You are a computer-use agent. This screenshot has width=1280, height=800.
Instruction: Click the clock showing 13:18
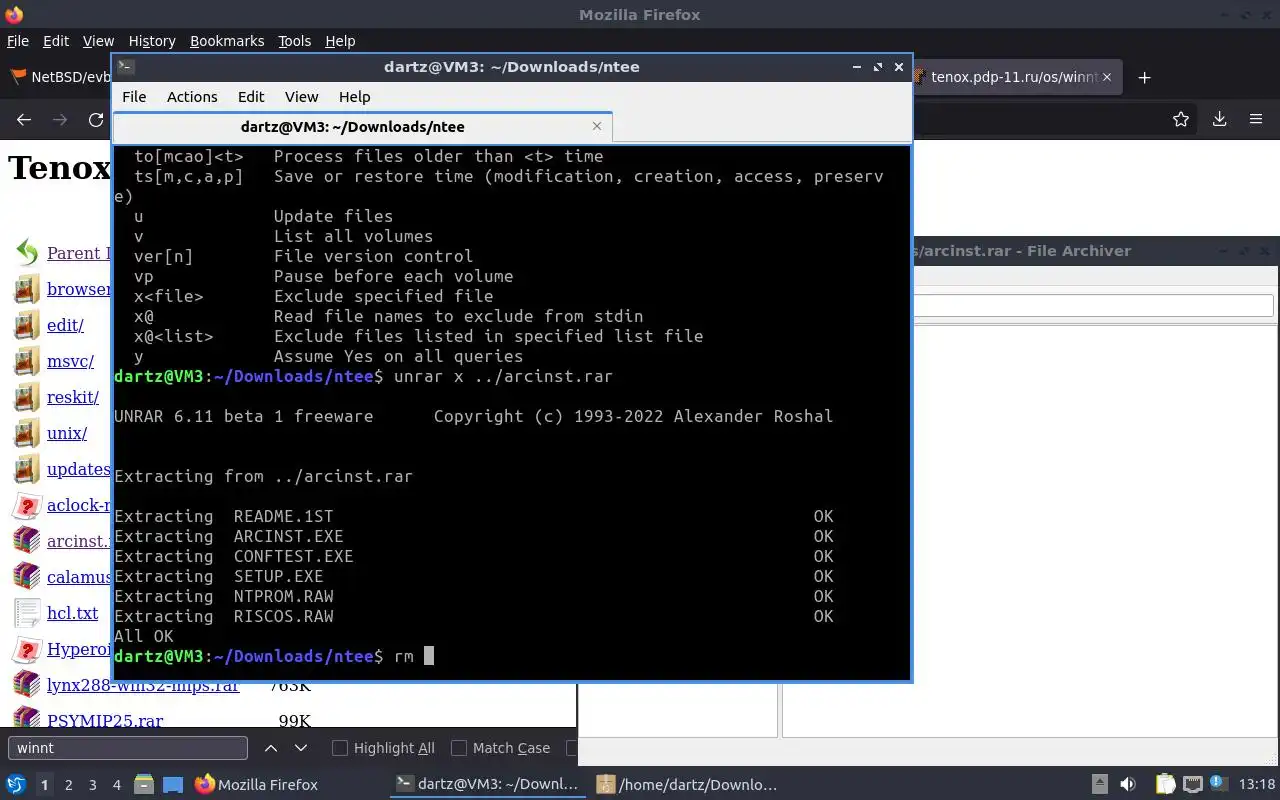click(x=1257, y=785)
